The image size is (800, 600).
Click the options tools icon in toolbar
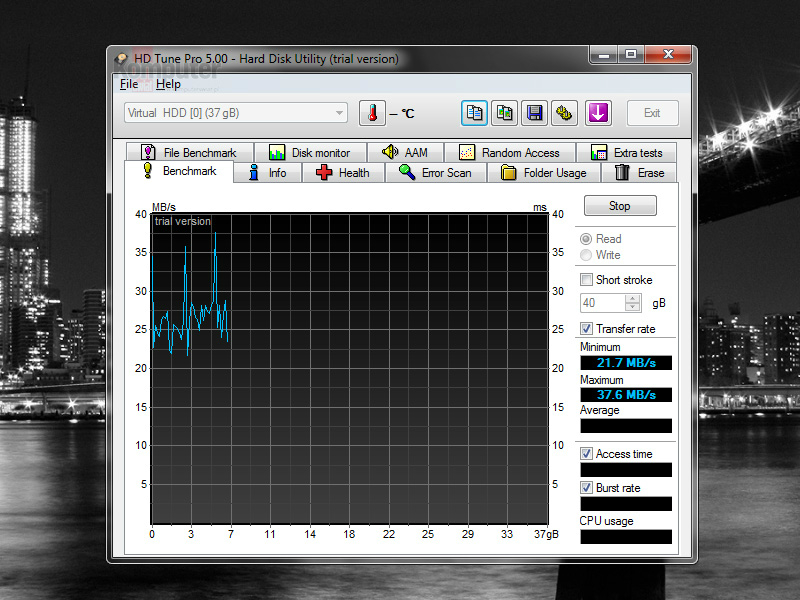tap(564, 113)
